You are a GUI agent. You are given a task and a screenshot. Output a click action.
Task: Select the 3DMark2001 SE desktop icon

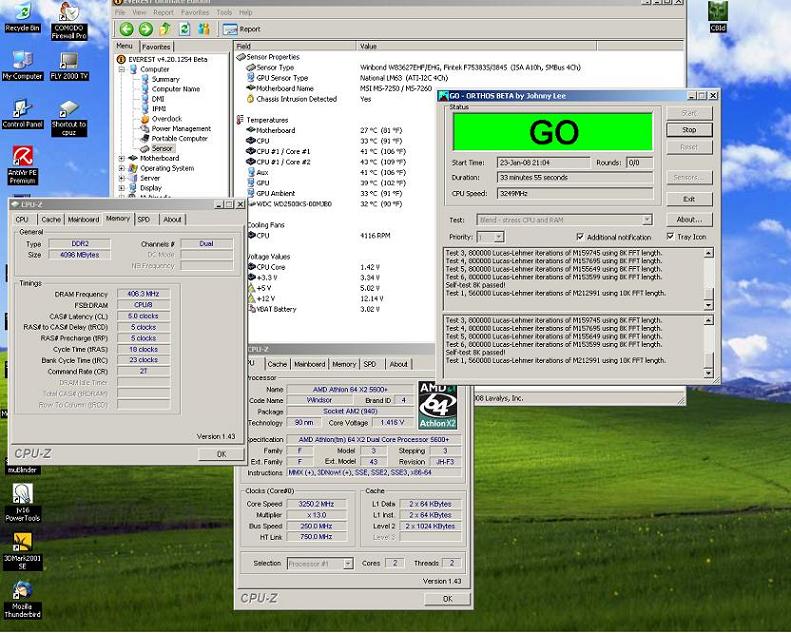click(x=22, y=551)
